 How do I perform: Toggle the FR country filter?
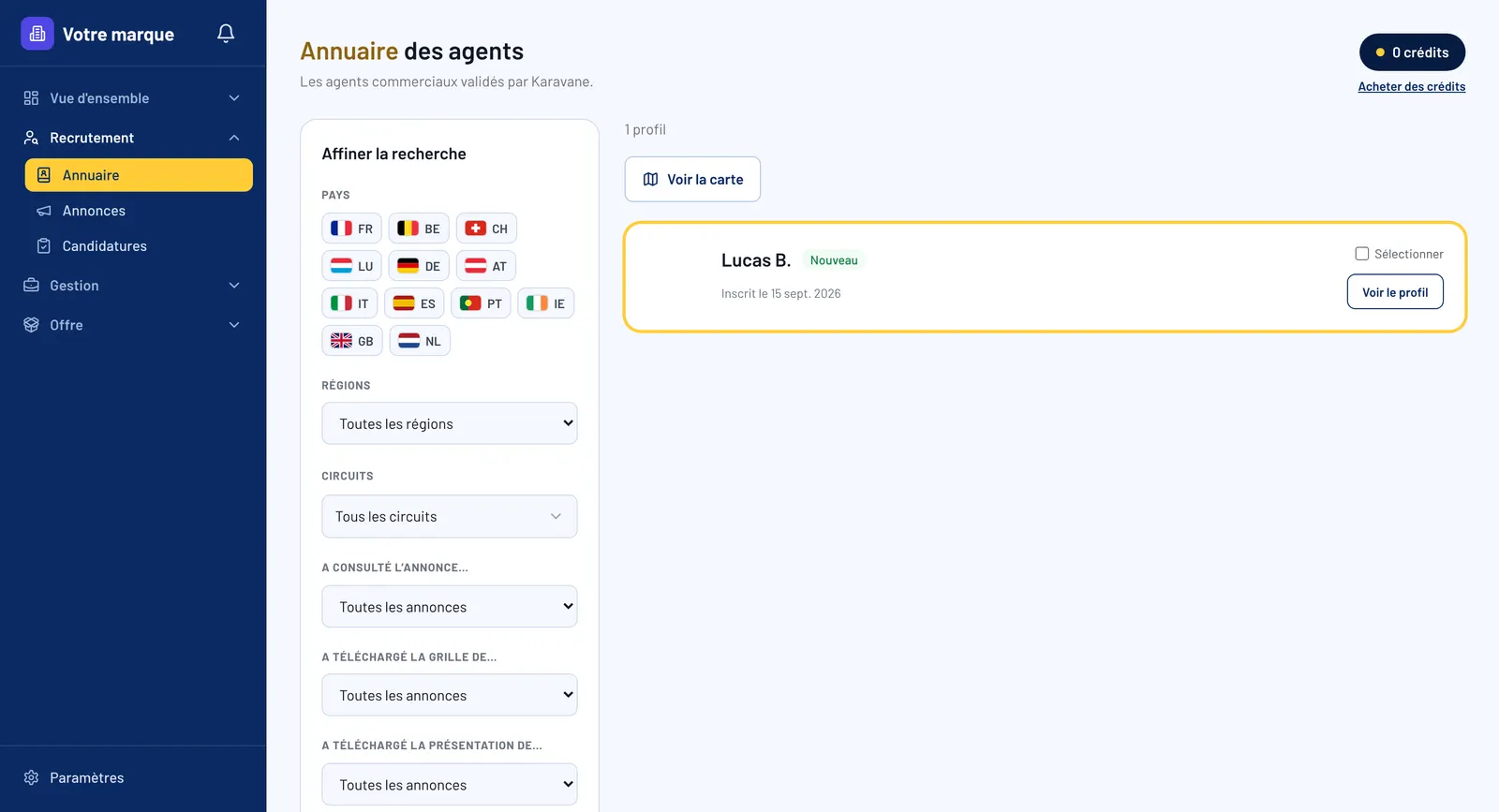tap(351, 229)
